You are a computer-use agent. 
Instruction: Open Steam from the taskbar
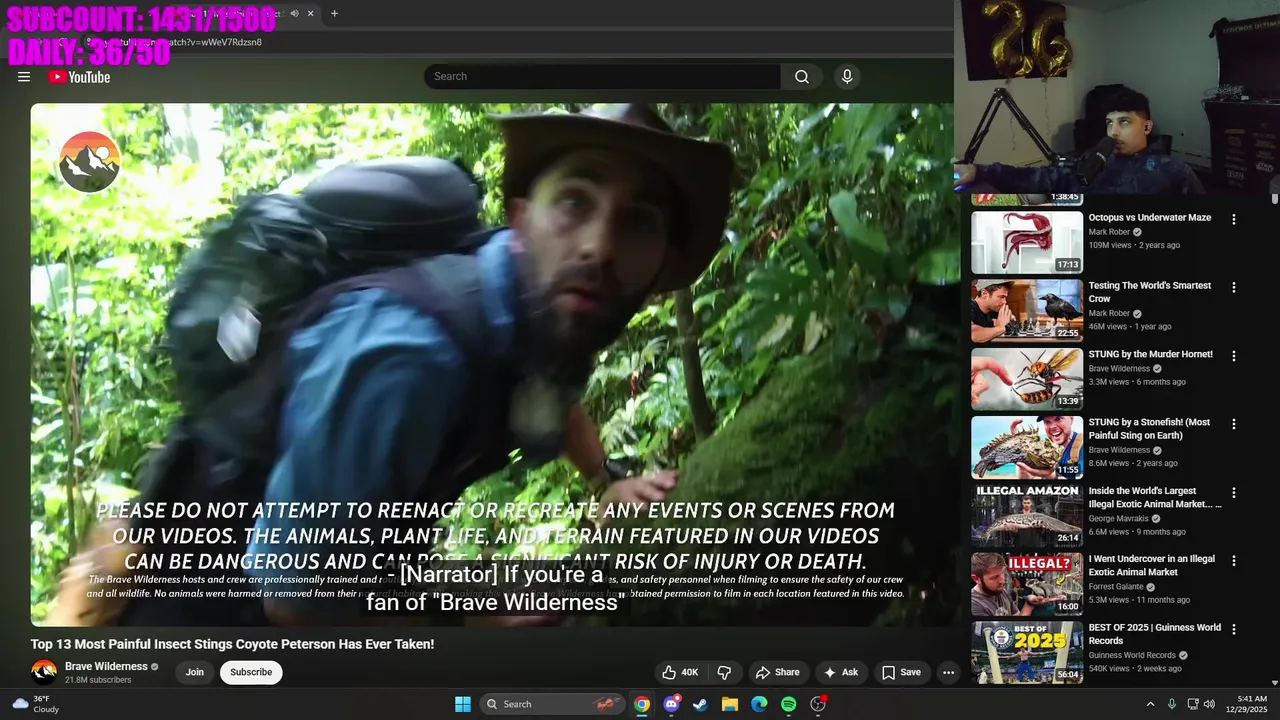(x=700, y=704)
